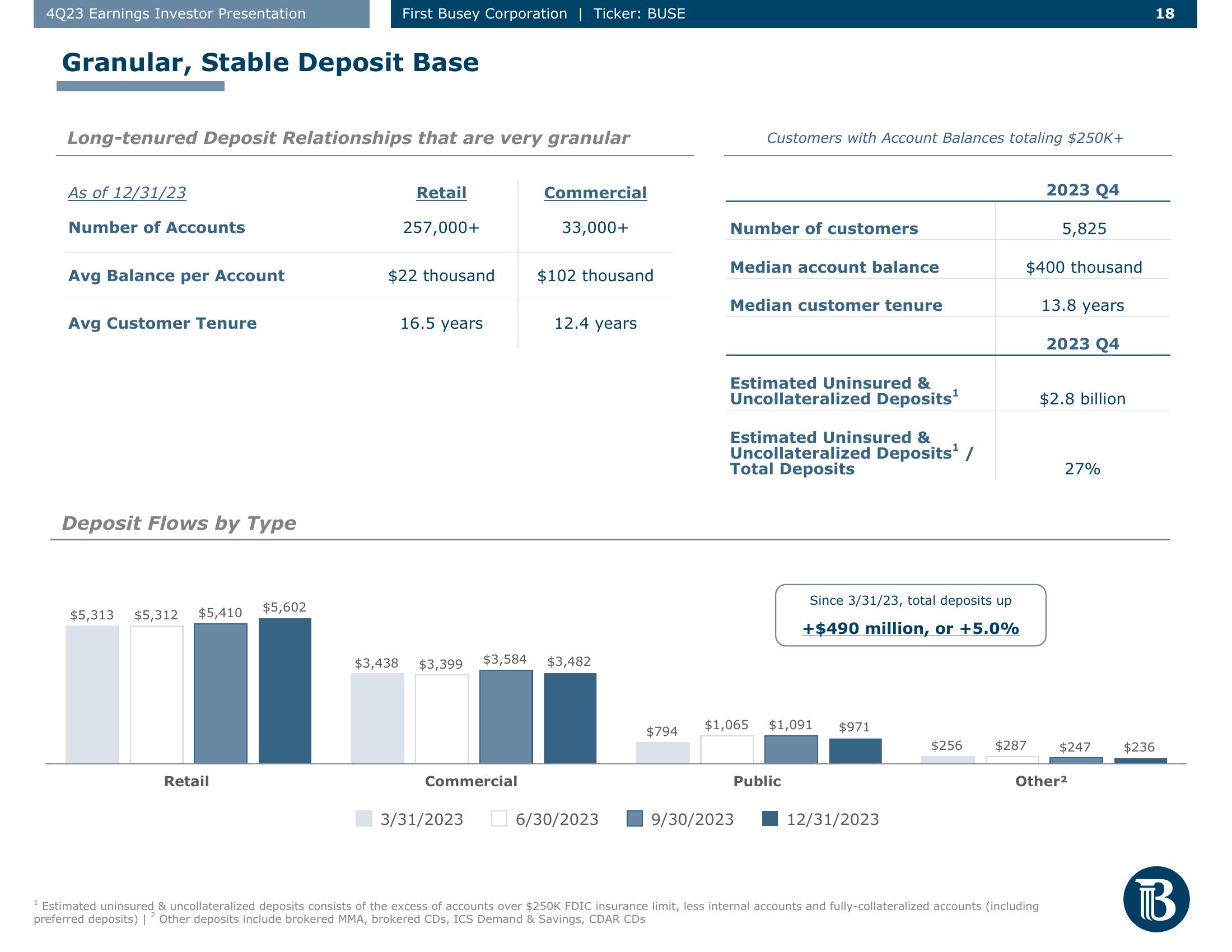The image size is (1232, 952).
Task: Click the 'Other²' chart axis label
Action: (1042, 781)
